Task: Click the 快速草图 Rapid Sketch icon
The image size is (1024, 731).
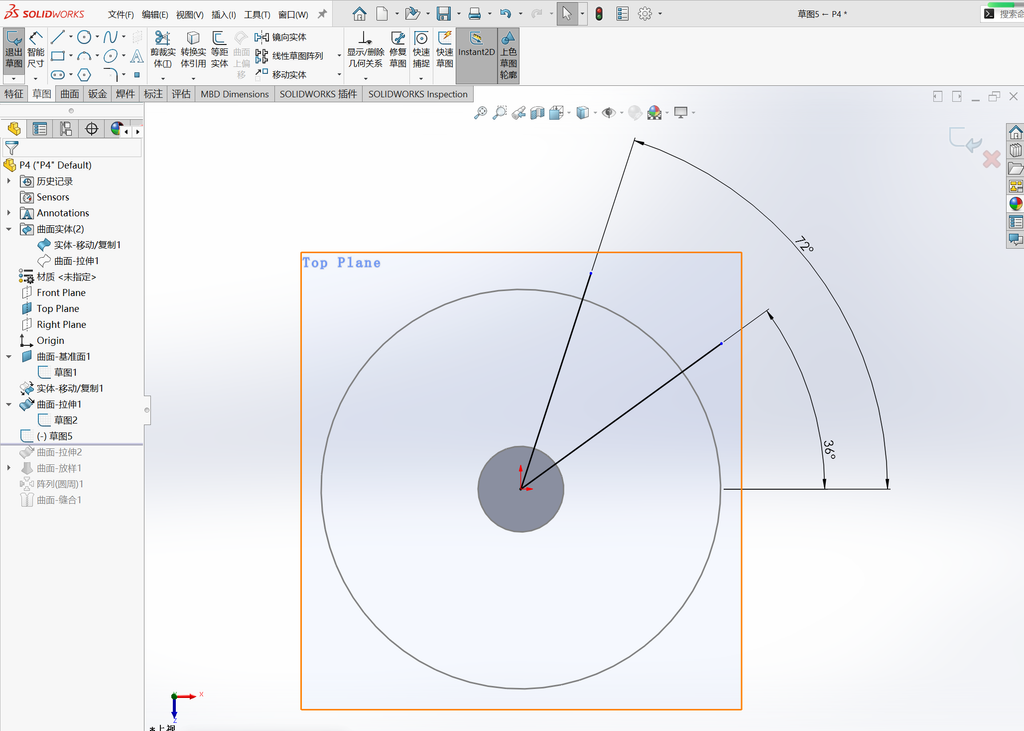Action: [x=445, y=50]
